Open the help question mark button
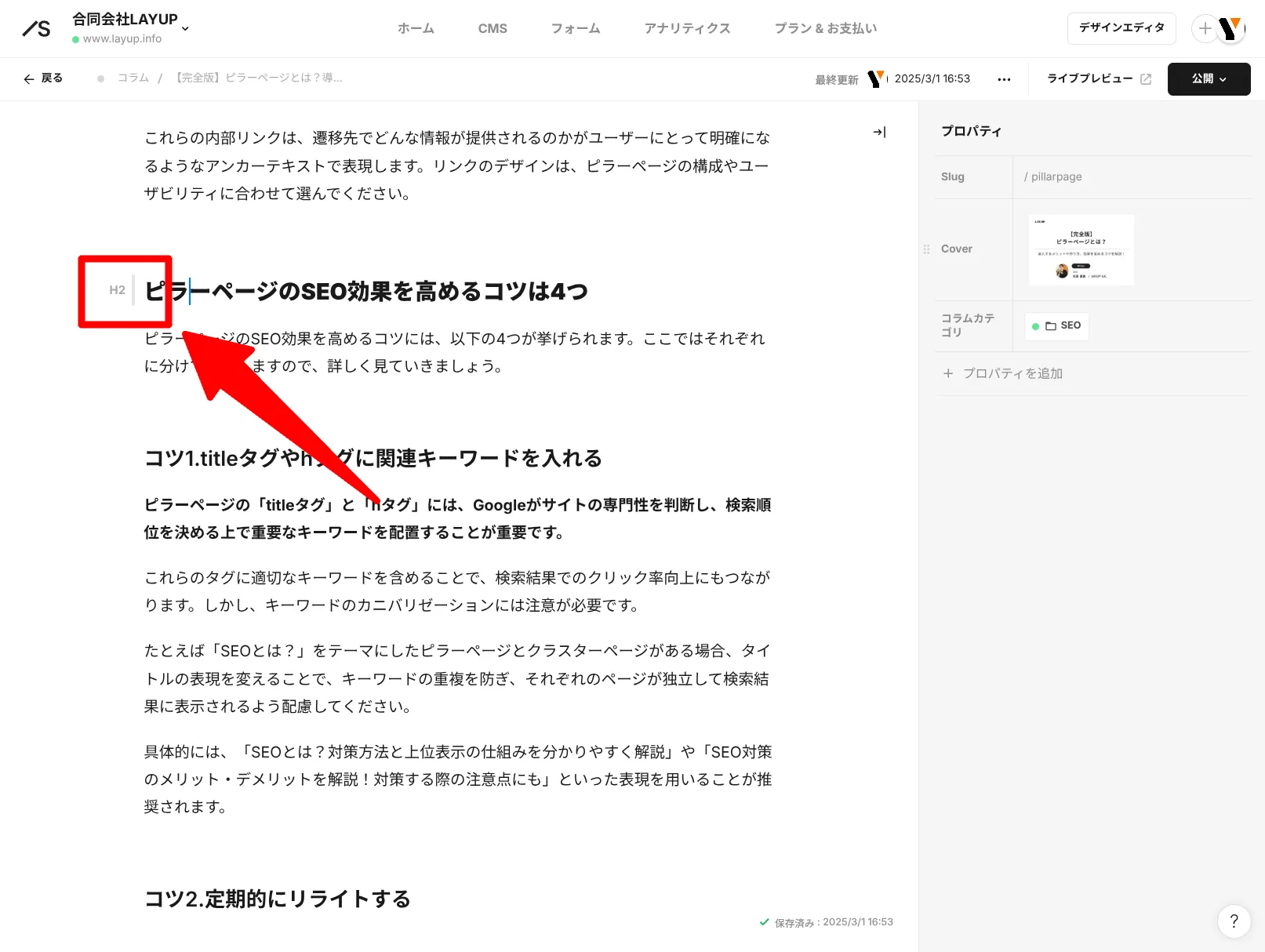This screenshot has width=1265, height=952. 1233,921
